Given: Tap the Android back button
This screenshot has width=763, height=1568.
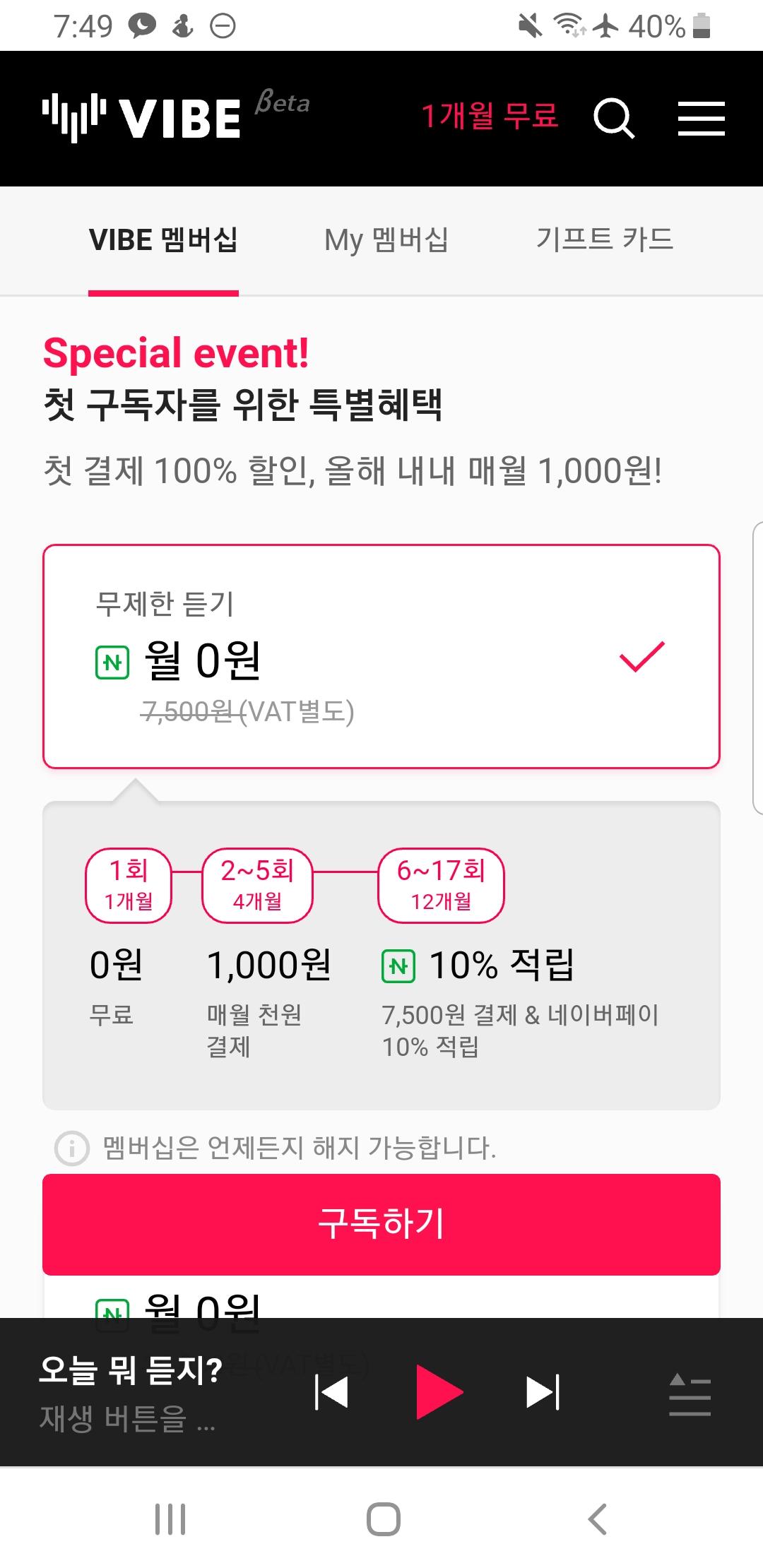Looking at the screenshot, I should (x=597, y=1519).
